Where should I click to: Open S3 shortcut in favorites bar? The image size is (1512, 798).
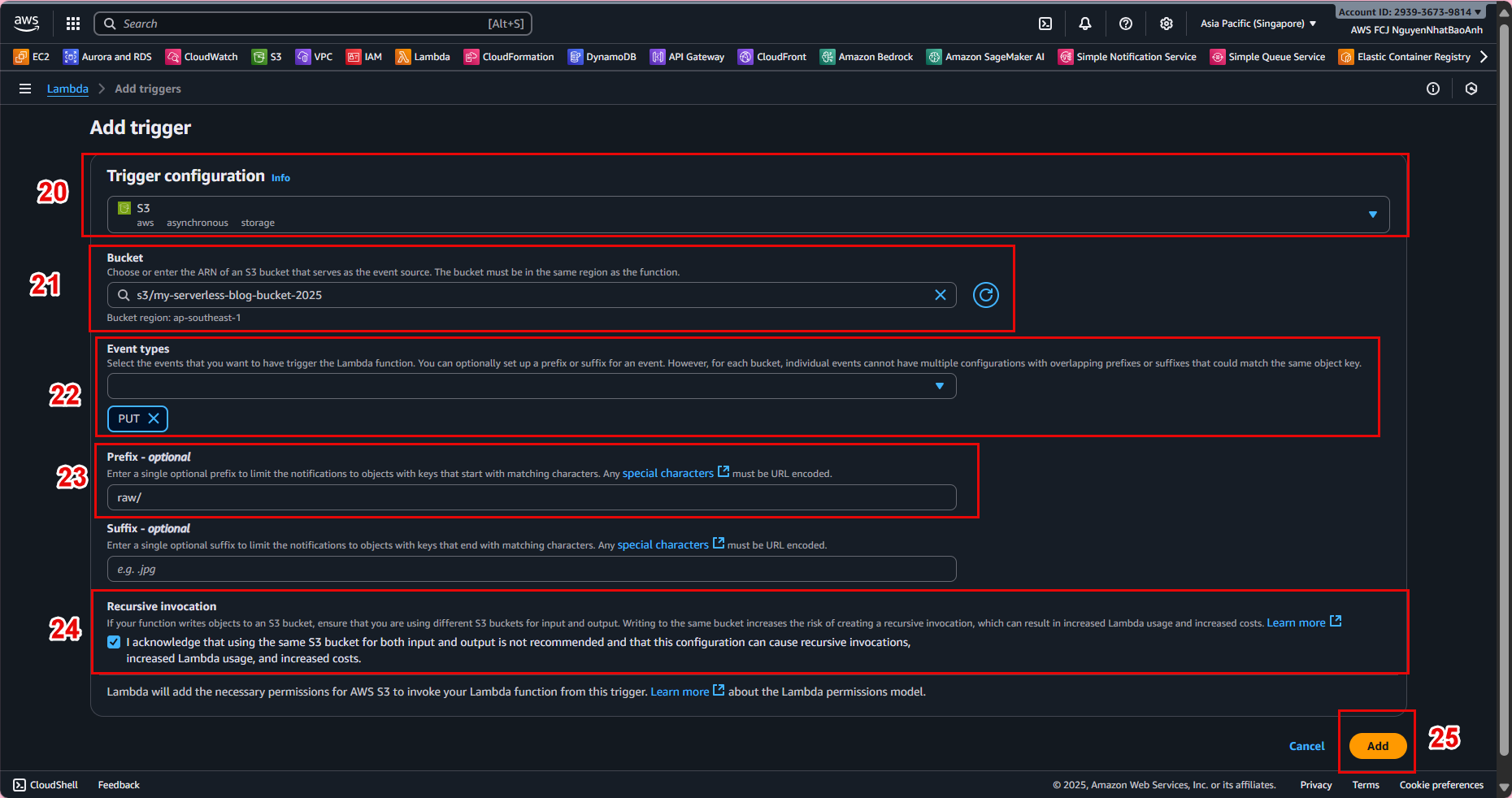[x=267, y=57]
